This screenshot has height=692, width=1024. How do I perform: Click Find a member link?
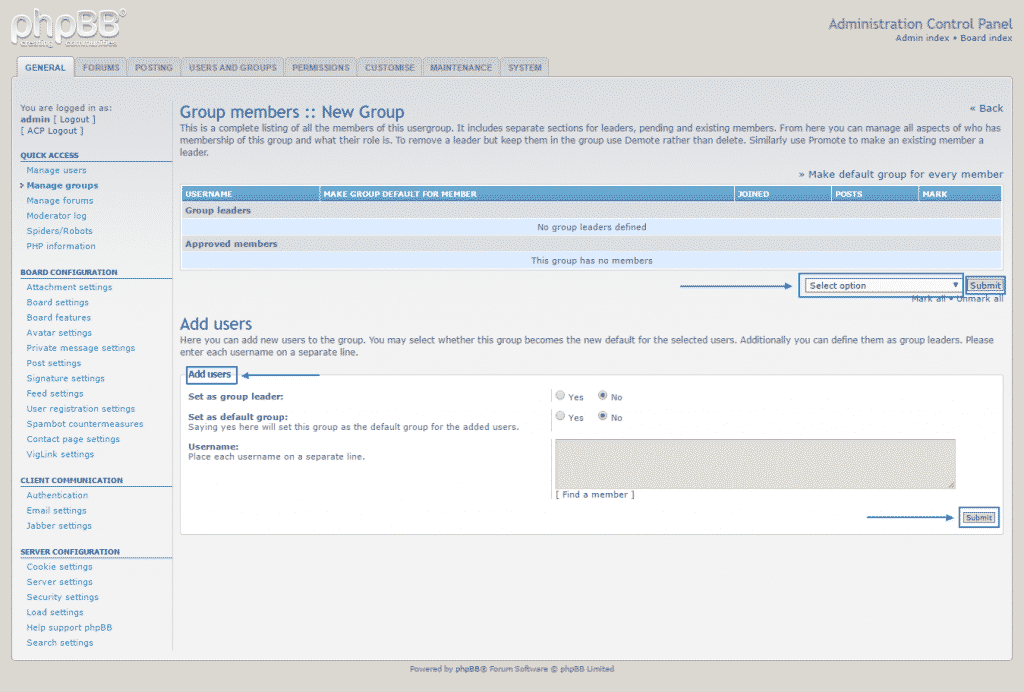tap(595, 494)
